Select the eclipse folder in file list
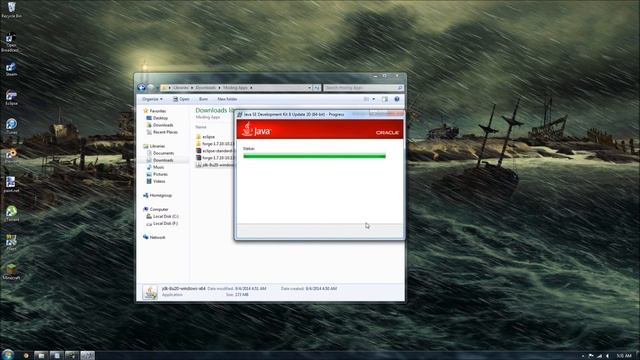 tap(205, 137)
